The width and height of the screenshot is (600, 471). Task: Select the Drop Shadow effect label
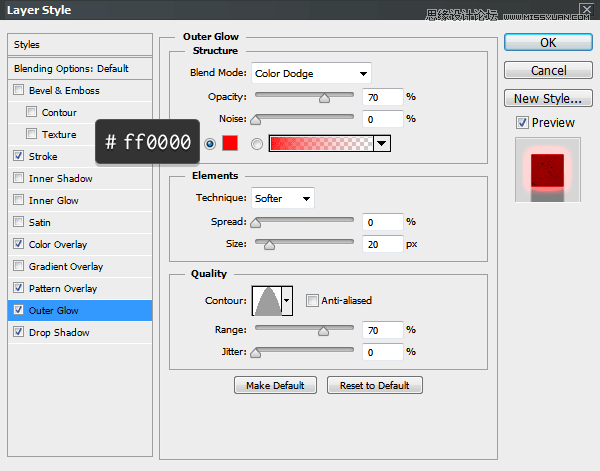[x=59, y=332]
